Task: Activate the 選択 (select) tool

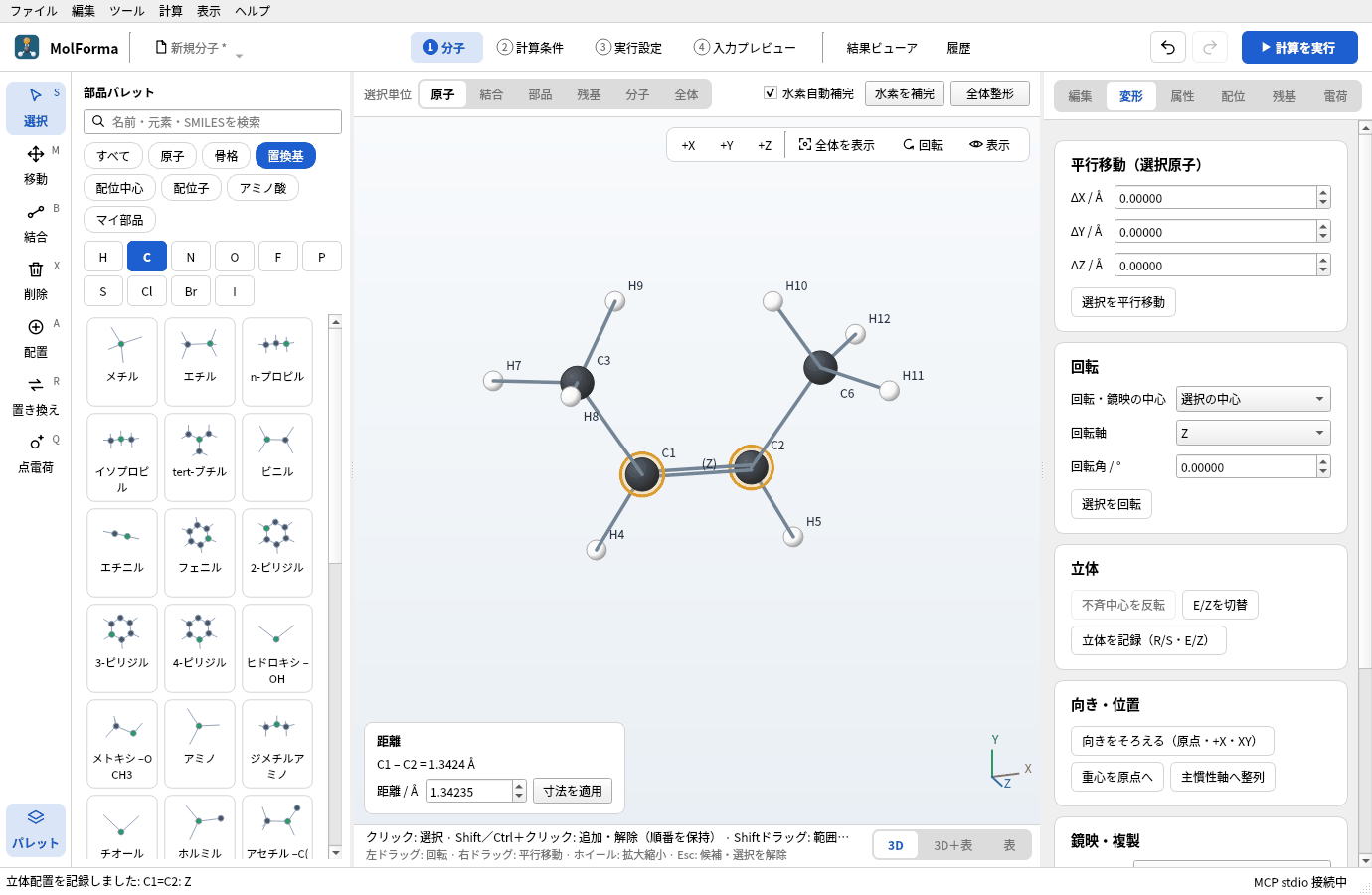Action: click(x=36, y=107)
